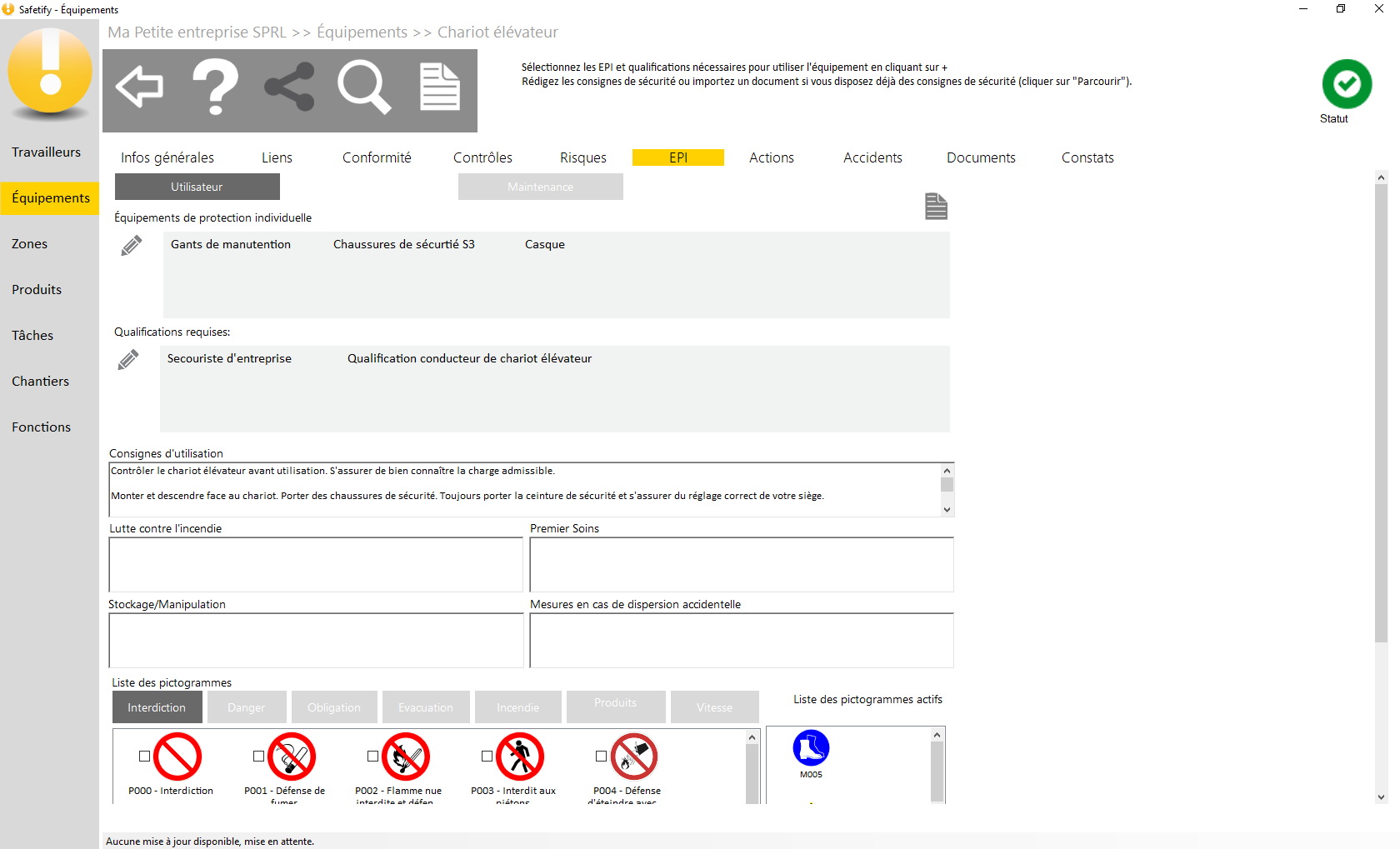
Task: Click the share icon in toolbar
Action: click(289, 87)
